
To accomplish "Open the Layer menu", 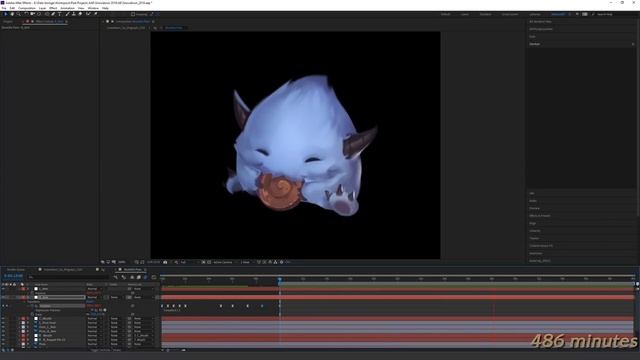I will [x=42, y=8].
